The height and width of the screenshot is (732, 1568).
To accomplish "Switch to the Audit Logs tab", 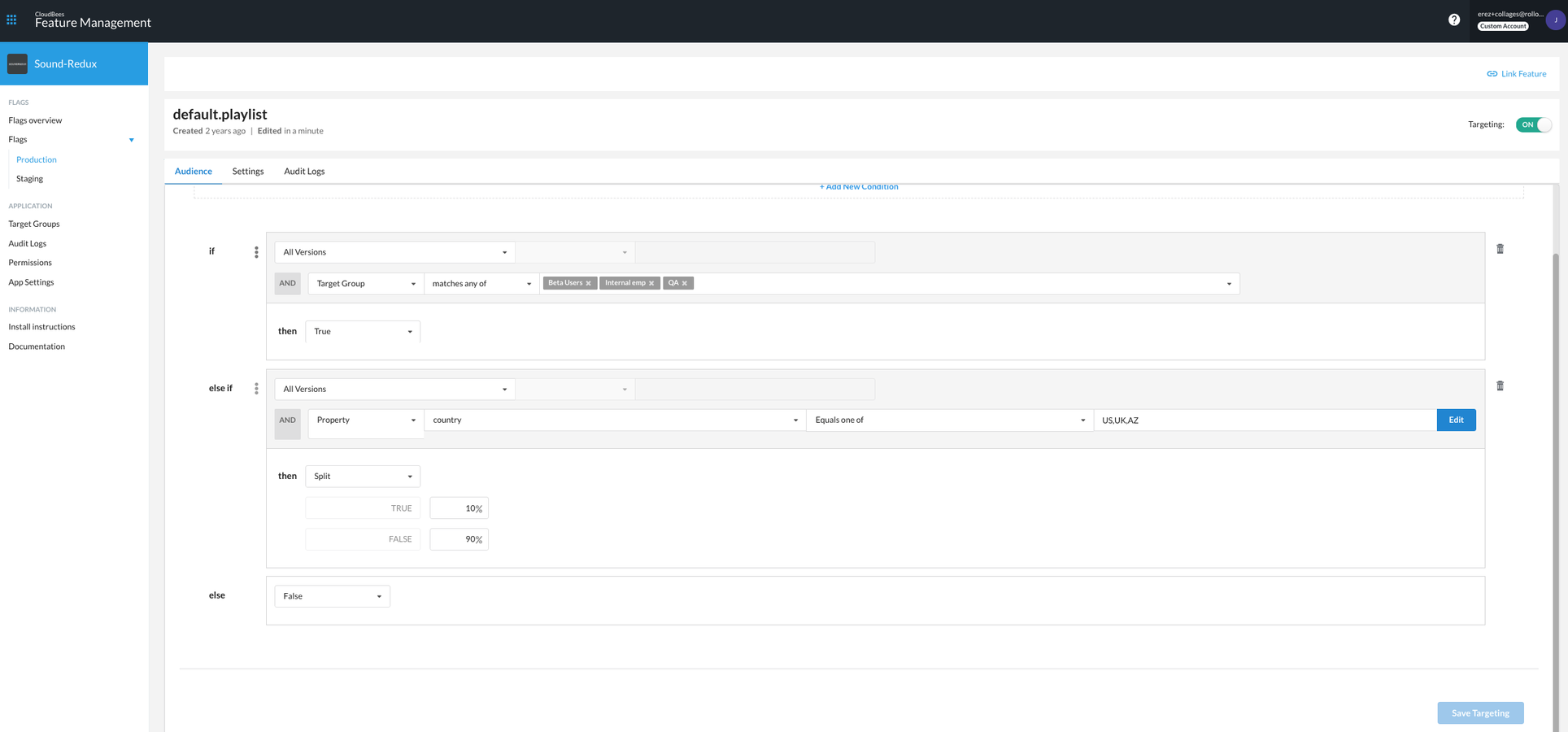I will click(x=304, y=172).
